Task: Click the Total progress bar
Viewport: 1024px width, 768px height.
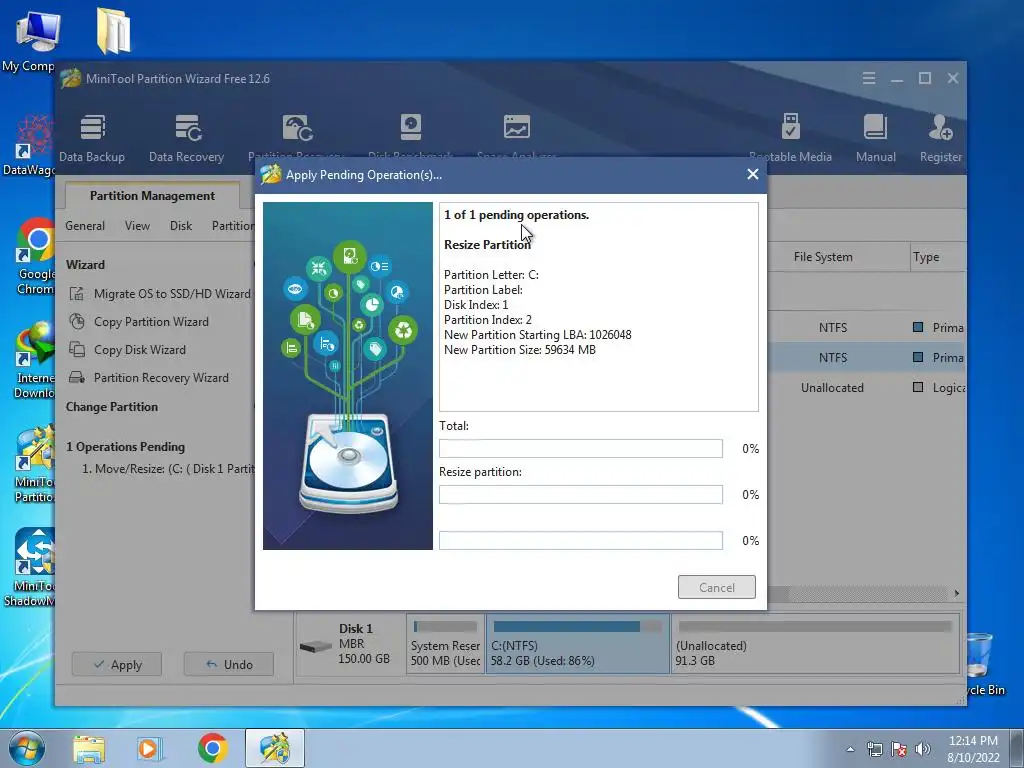Action: click(x=581, y=449)
